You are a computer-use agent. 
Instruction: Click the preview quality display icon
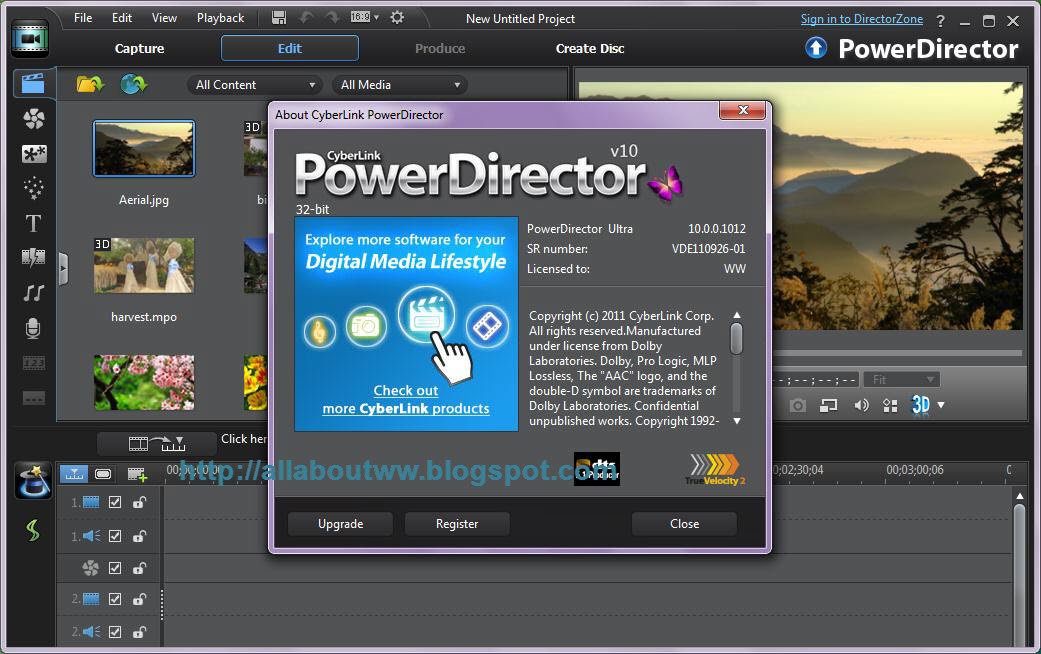(x=890, y=405)
